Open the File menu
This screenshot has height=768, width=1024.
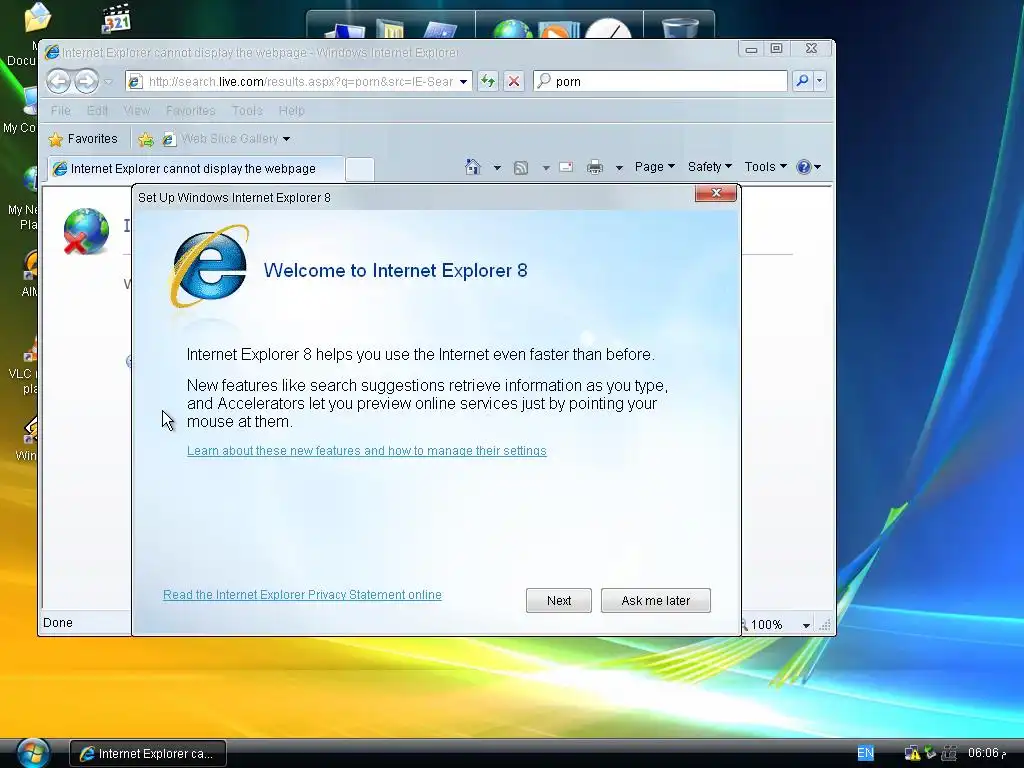click(61, 110)
